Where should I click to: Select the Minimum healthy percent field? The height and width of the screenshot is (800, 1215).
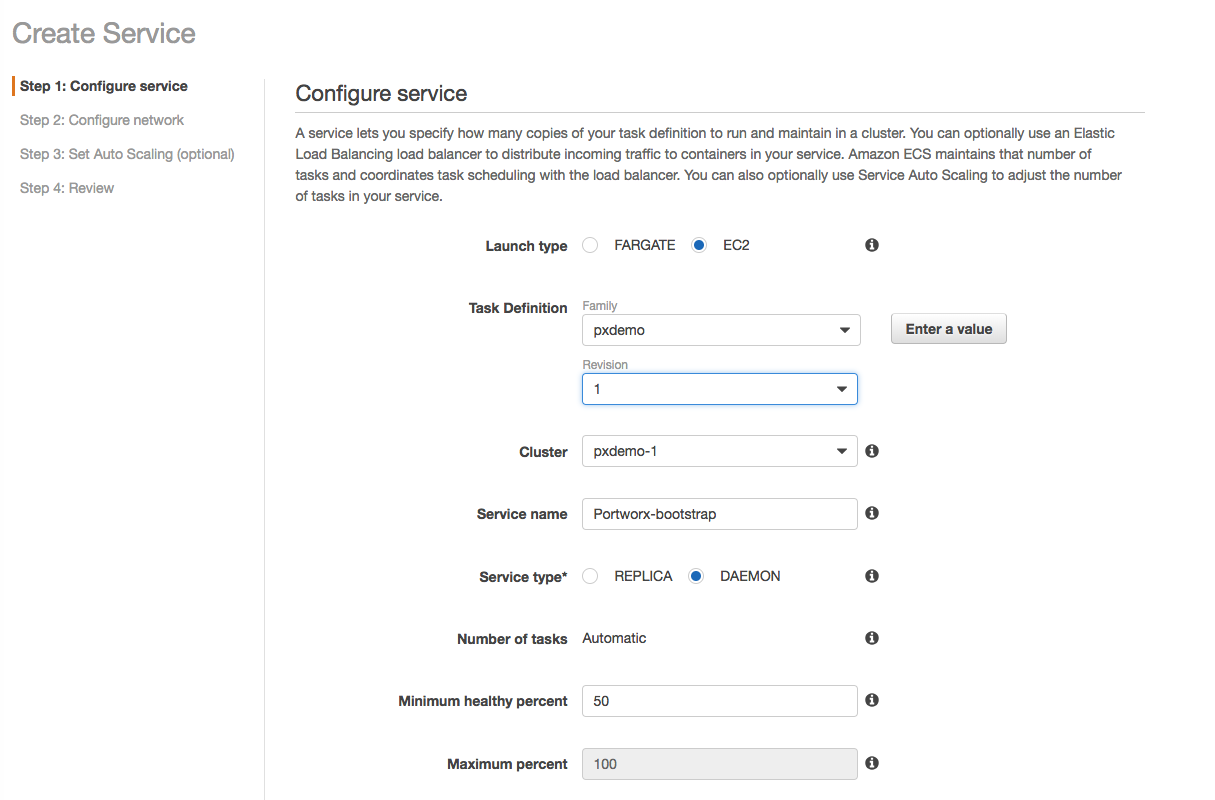719,700
